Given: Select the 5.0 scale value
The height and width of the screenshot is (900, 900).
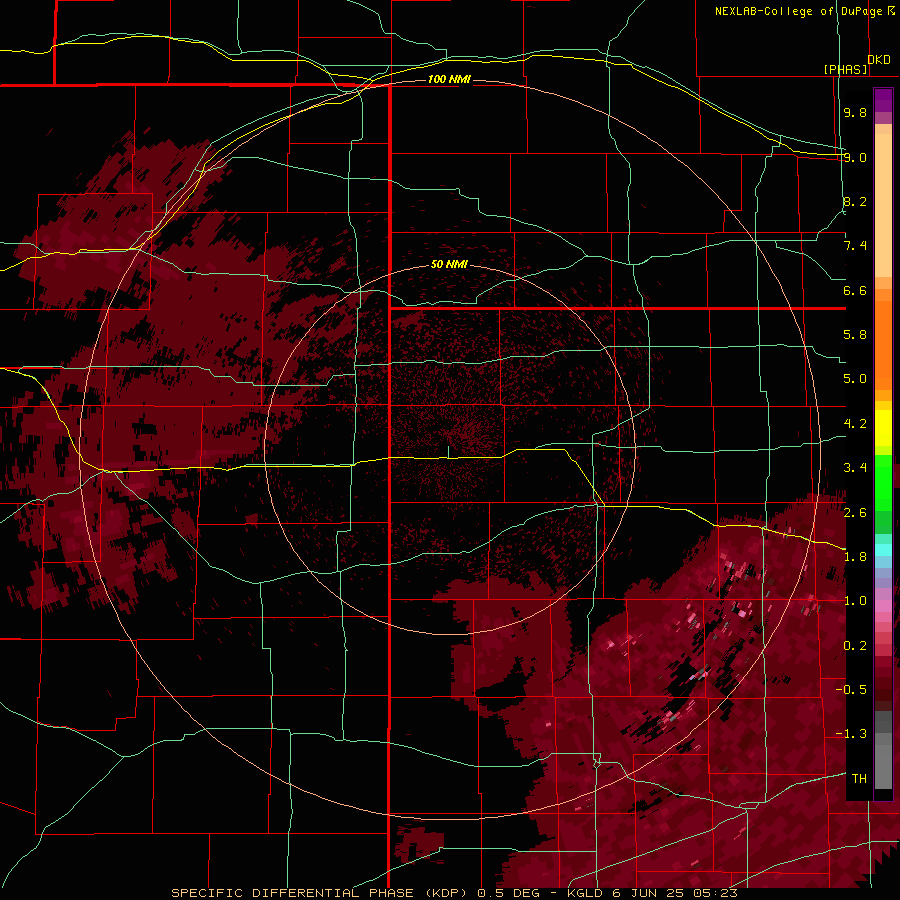Looking at the screenshot, I should (x=855, y=379).
